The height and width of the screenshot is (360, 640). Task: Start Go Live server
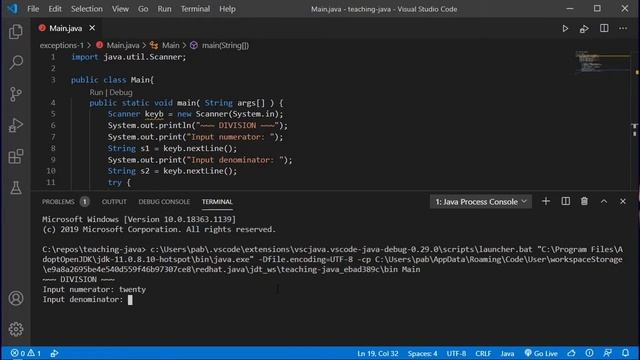tap(541, 353)
